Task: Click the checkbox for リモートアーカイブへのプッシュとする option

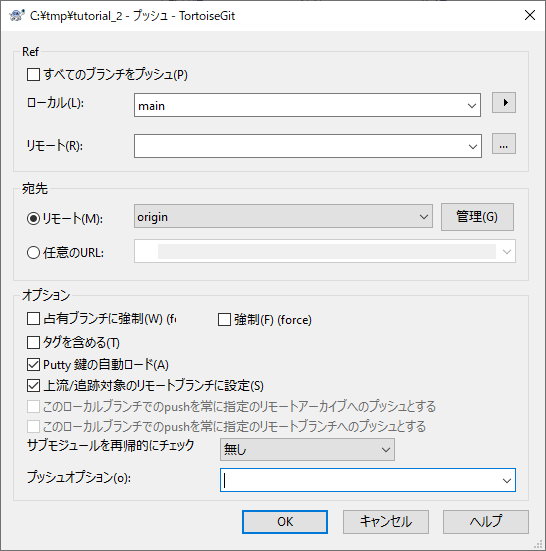Action: click(33, 407)
